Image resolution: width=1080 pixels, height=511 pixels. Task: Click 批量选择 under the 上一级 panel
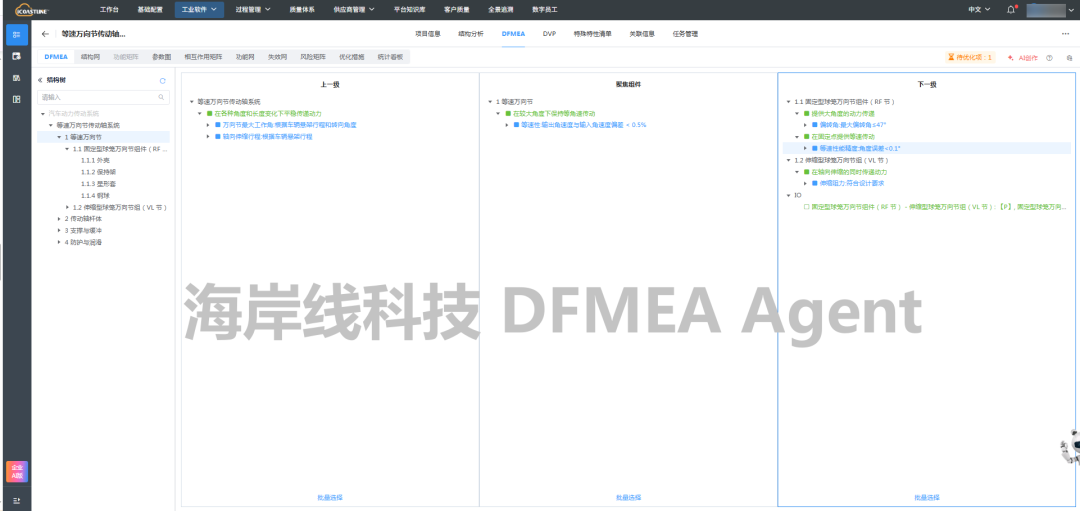(x=329, y=497)
